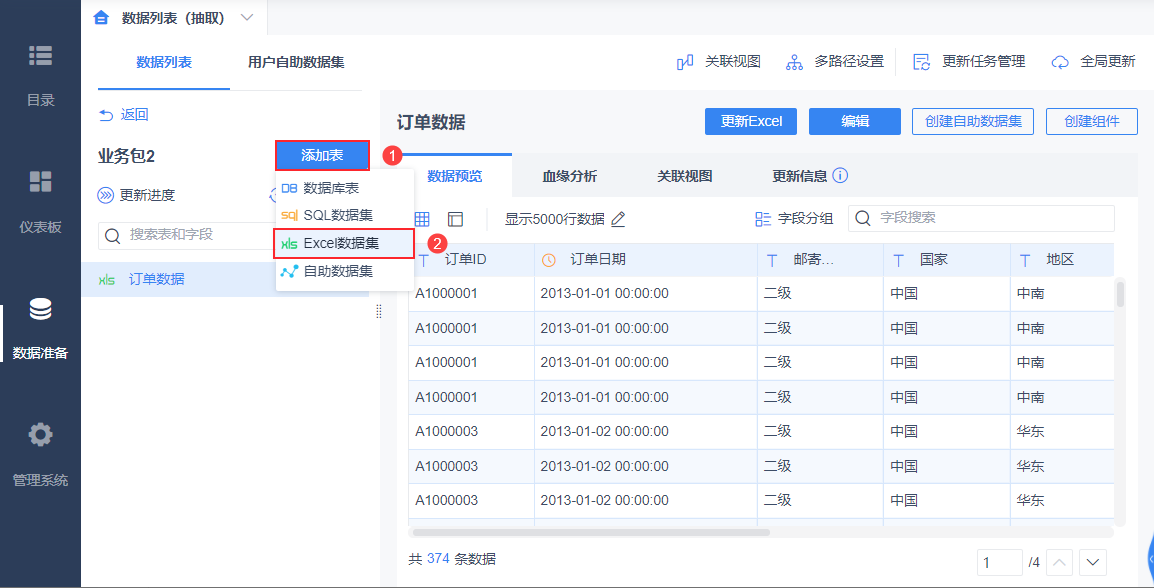
Task: Click the T type icon of 订单ID column
Action: [424, 260]
